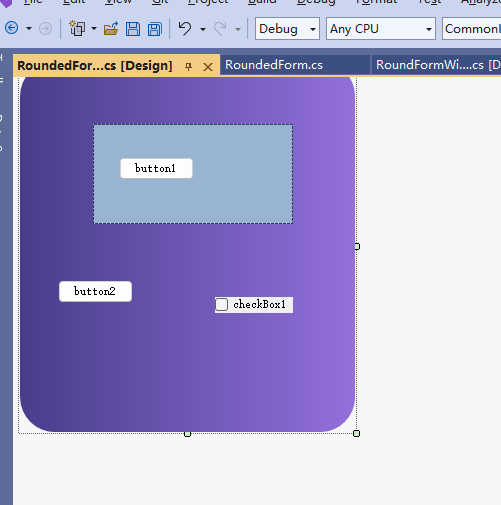Click the New Item toolbar icon
Screen dimensions: 501x505
[77, 28]
